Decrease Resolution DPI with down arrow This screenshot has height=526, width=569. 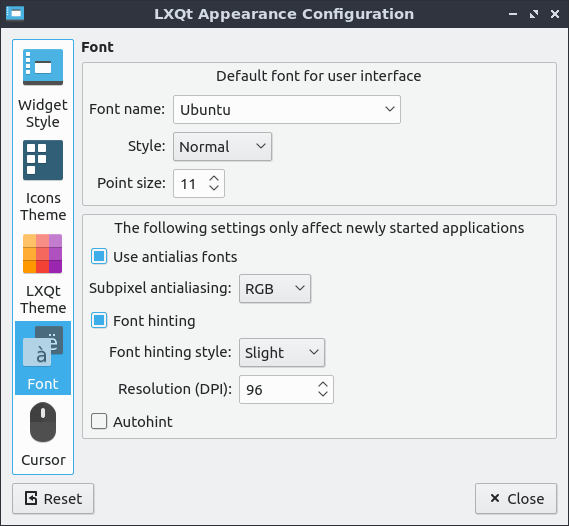click(323, 394)
